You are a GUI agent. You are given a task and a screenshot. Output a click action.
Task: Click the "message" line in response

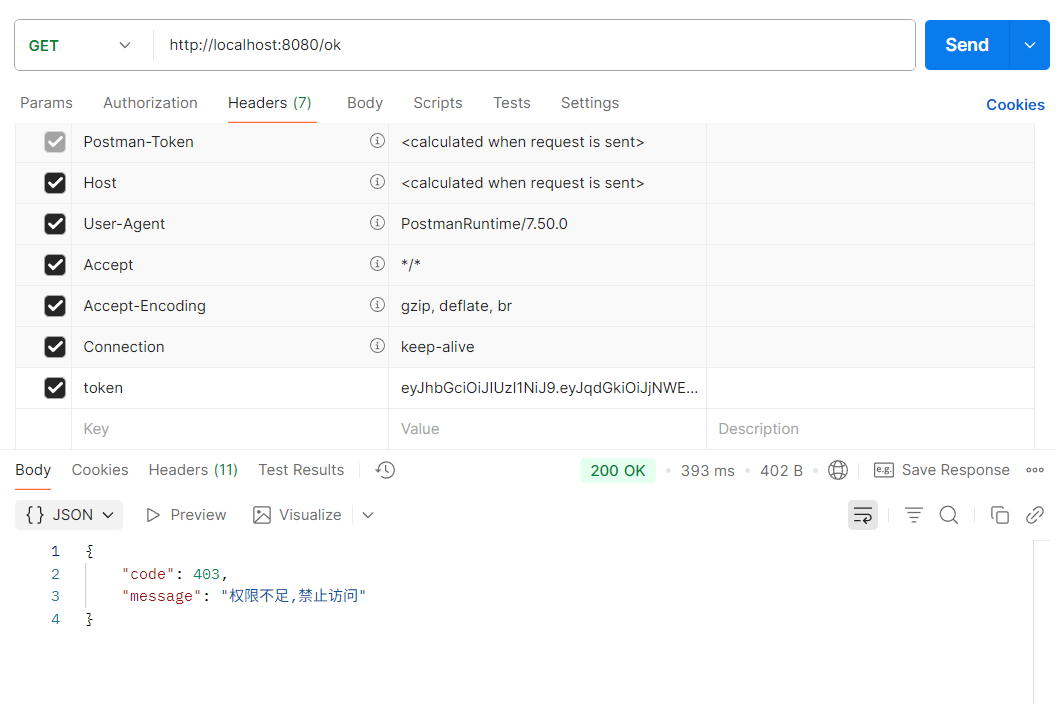coord(244,596)
